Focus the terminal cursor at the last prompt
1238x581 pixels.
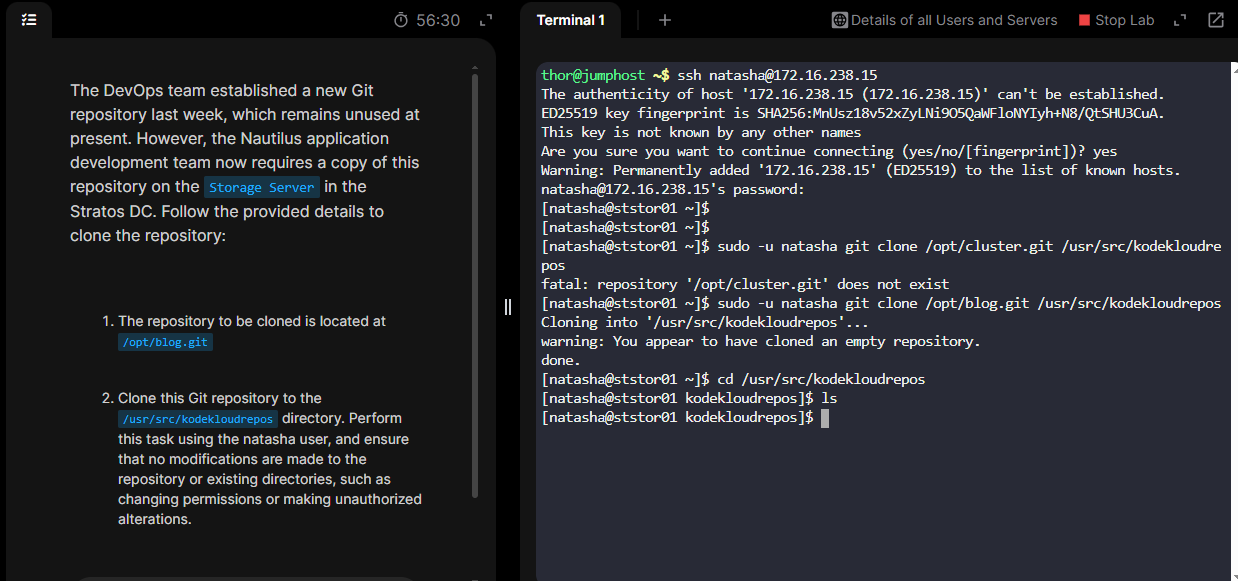click(x=825, y=418)
